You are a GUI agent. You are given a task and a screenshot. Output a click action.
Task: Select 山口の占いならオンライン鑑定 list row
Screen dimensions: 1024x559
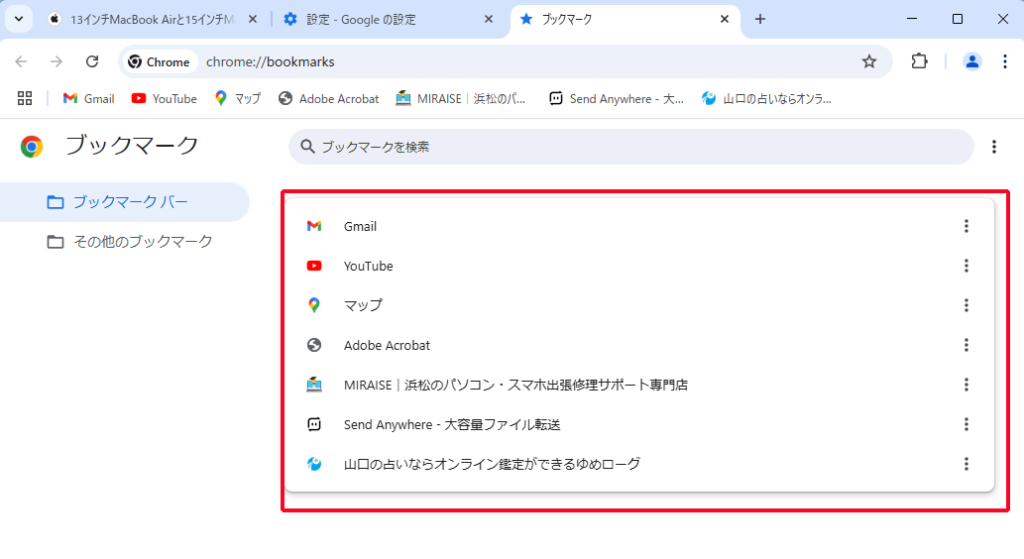[x=639, y=464]
